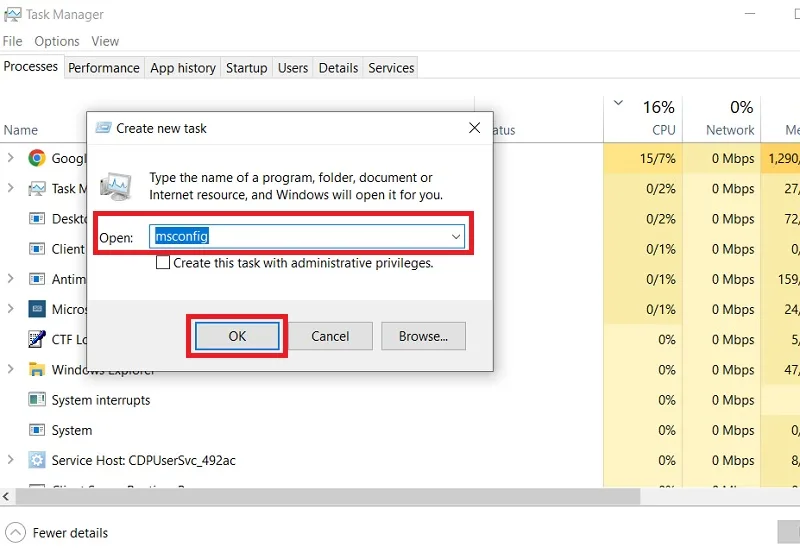Click the Fewer details arrow icon
This screenshot has height=553, width=800.
[15, 533]
